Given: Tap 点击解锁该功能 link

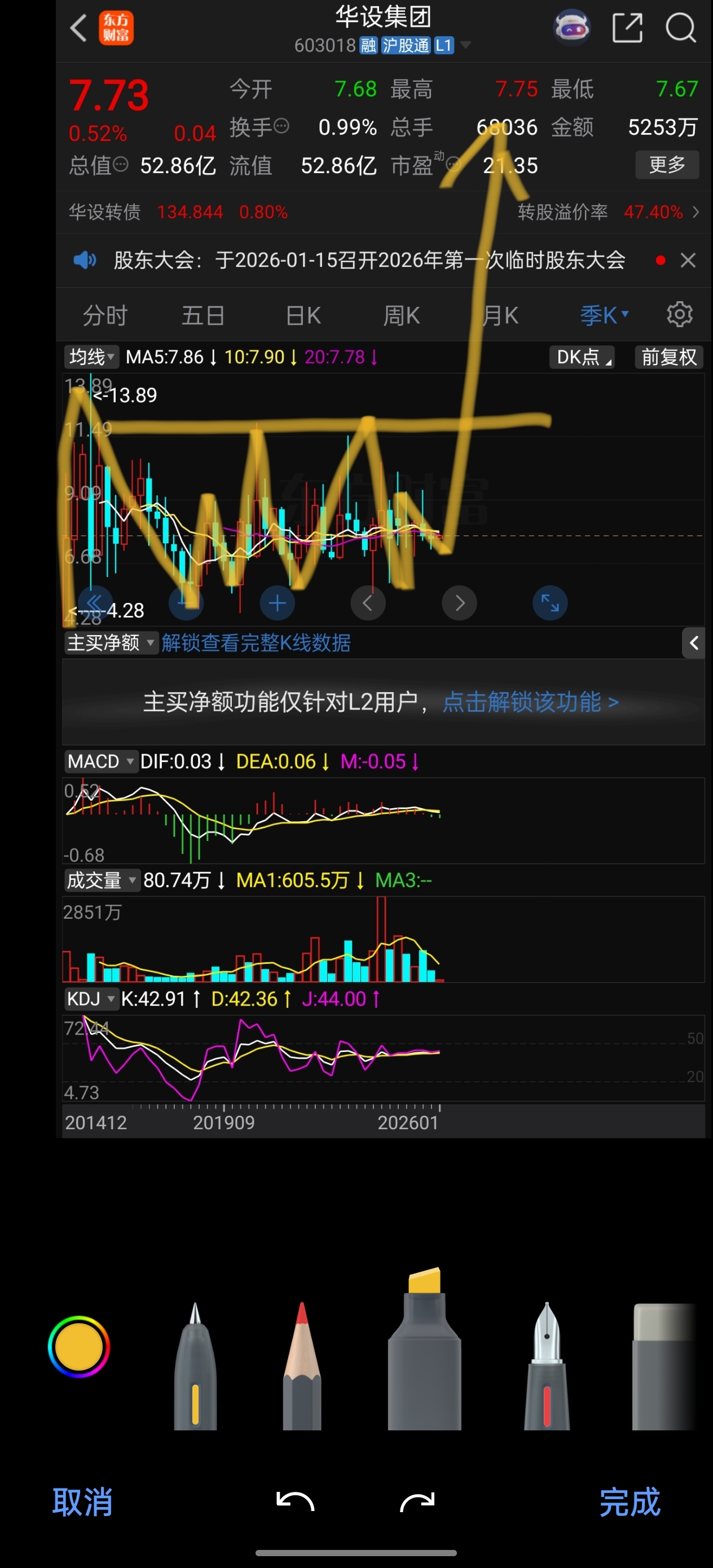Looking at the screenshot, I should [530, 702].
